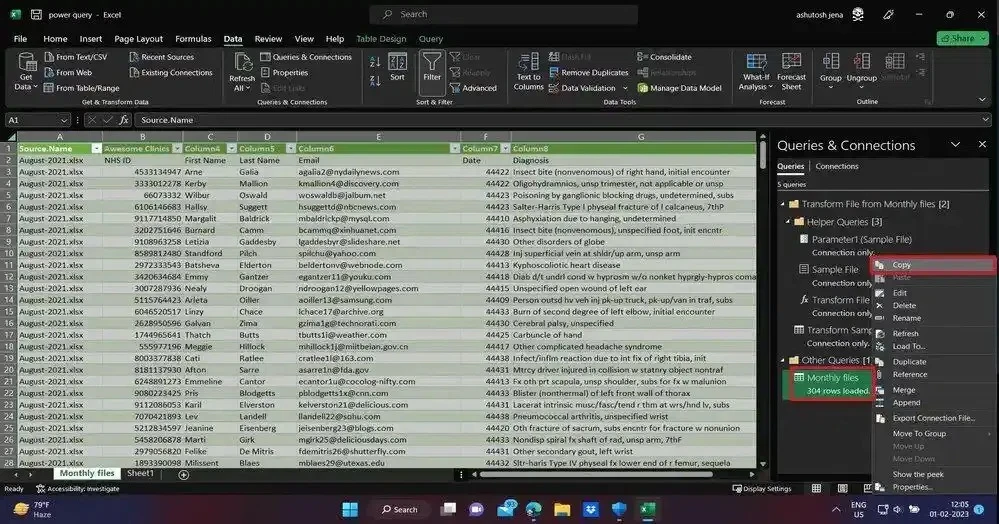Click Refresh in the context menu

click(905, 333)
